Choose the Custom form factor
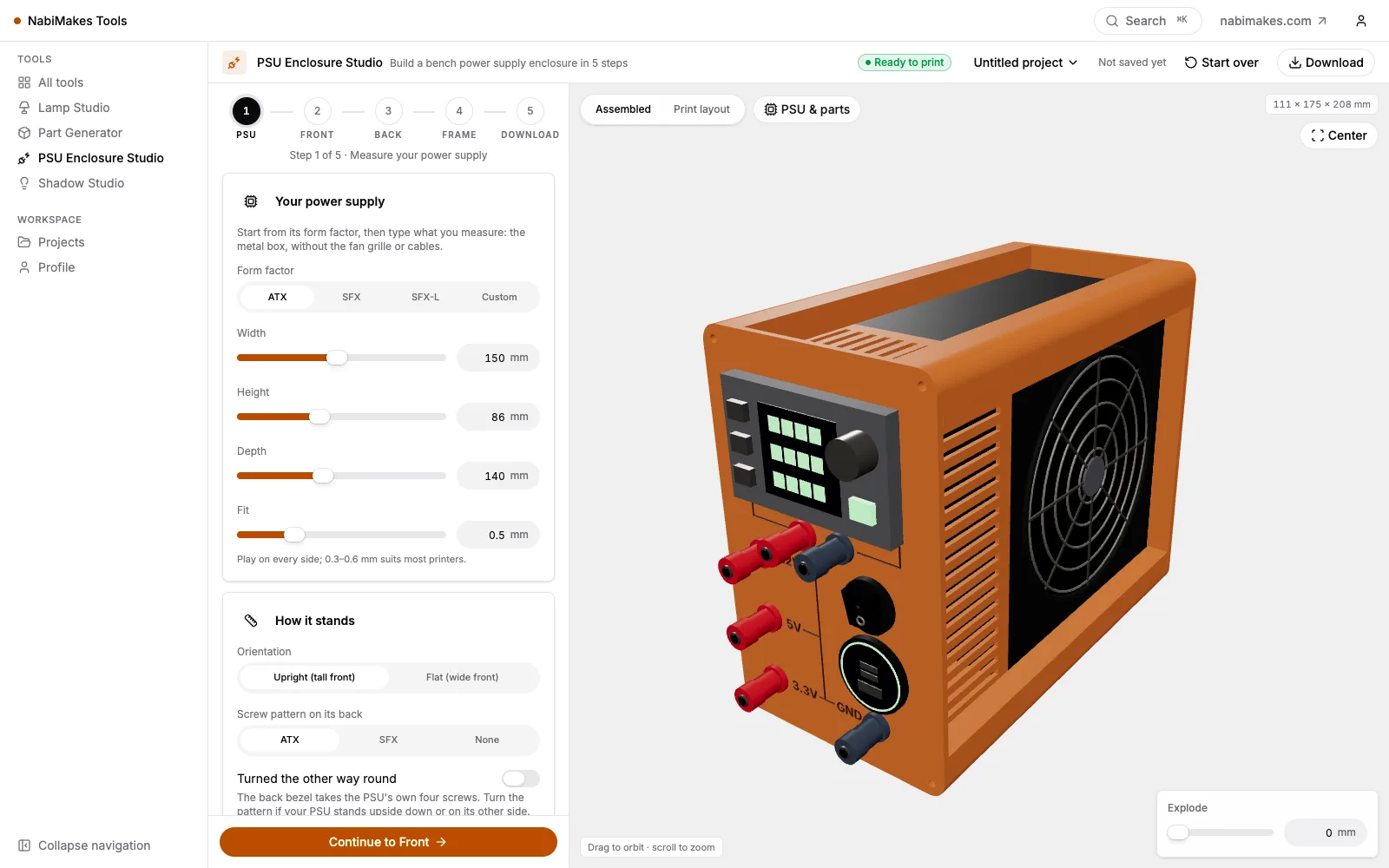 coord(499,297)
